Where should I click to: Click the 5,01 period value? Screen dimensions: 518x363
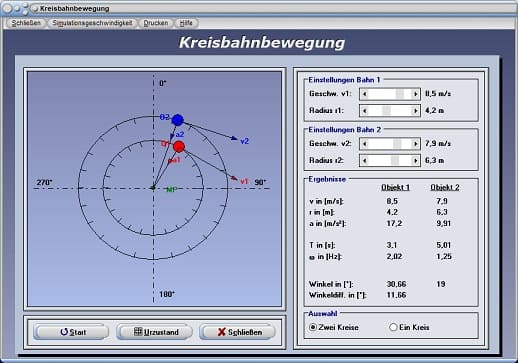pyautogui.click(x=444, y=245)
